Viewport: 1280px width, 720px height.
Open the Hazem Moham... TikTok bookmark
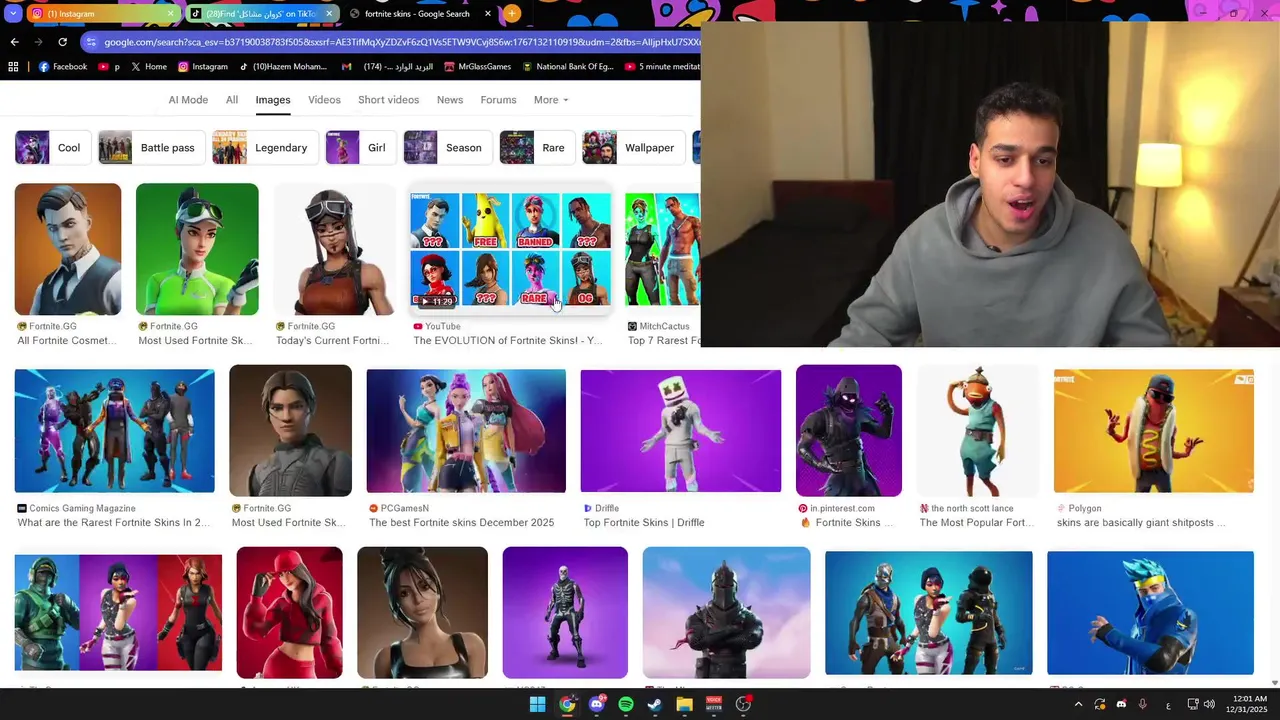tap(283, 67)
